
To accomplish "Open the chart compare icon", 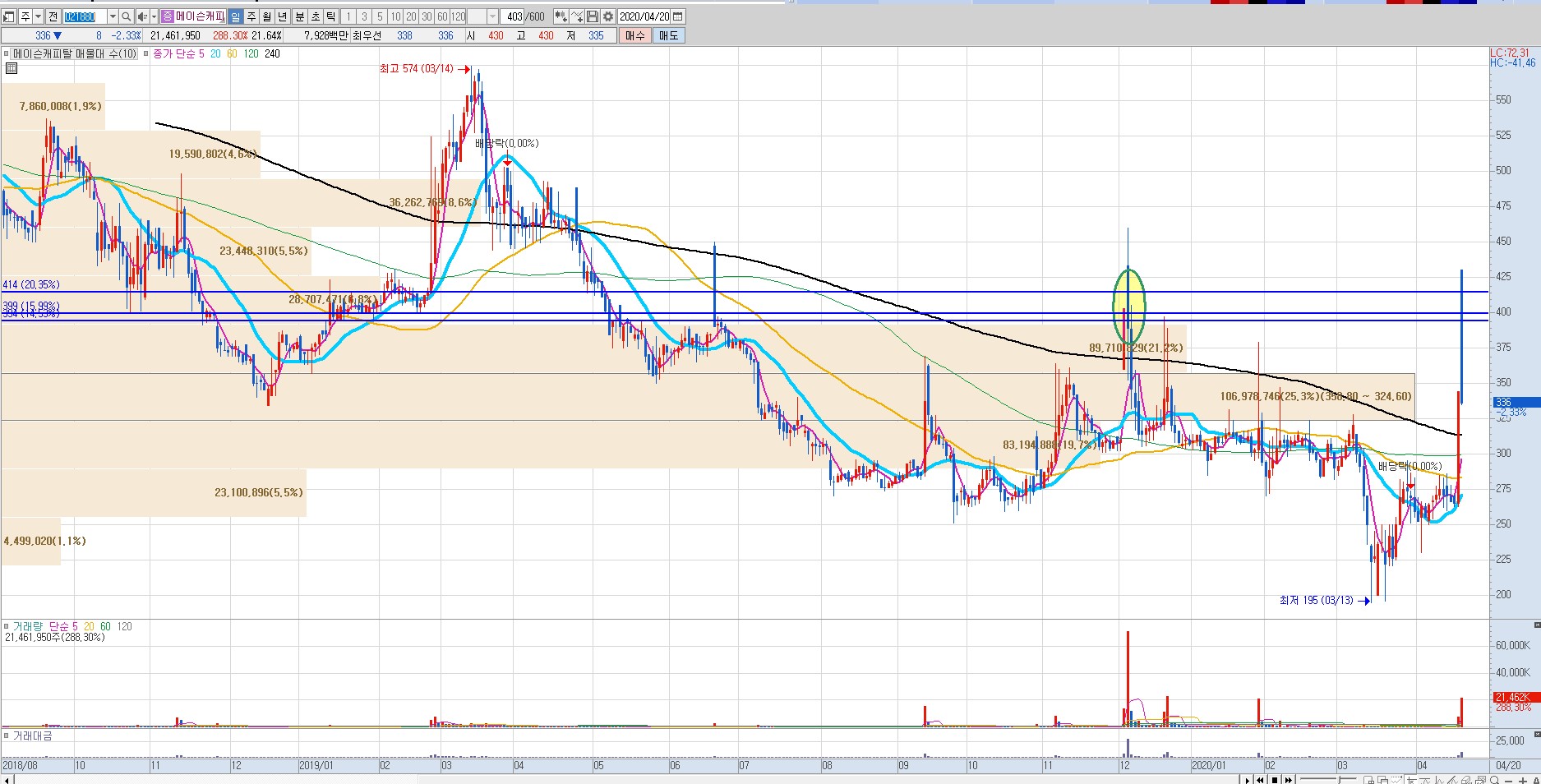I will (x=561, y=16).
